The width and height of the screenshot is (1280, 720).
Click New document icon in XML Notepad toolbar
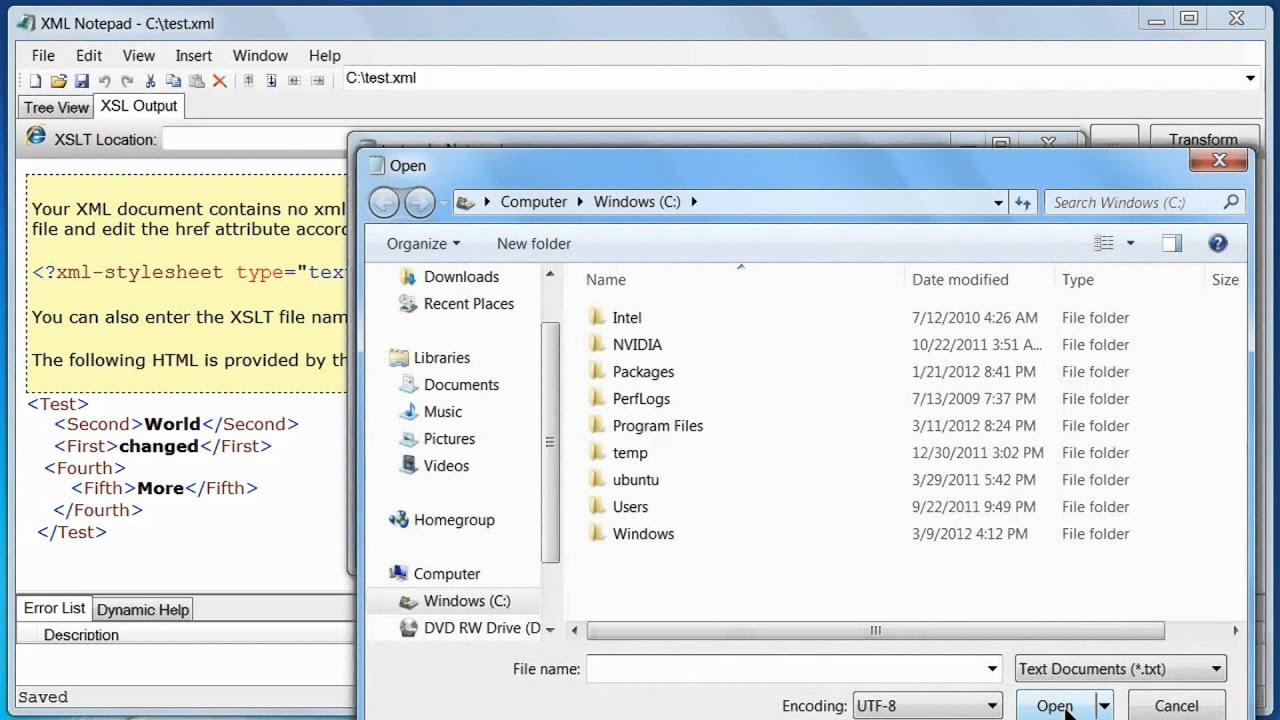(35, 81)
